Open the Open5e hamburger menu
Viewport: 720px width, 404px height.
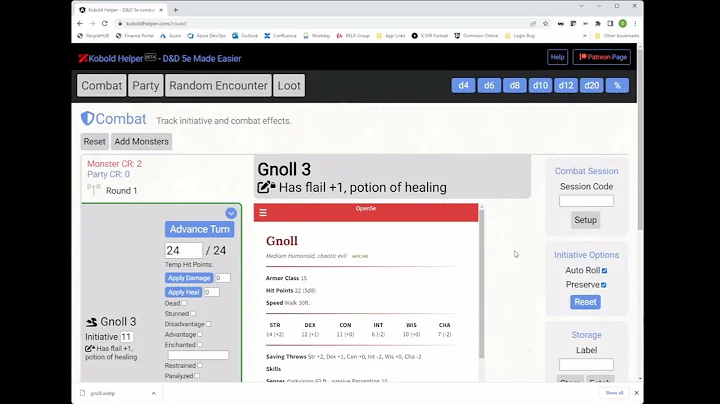(x=263, y=213)
